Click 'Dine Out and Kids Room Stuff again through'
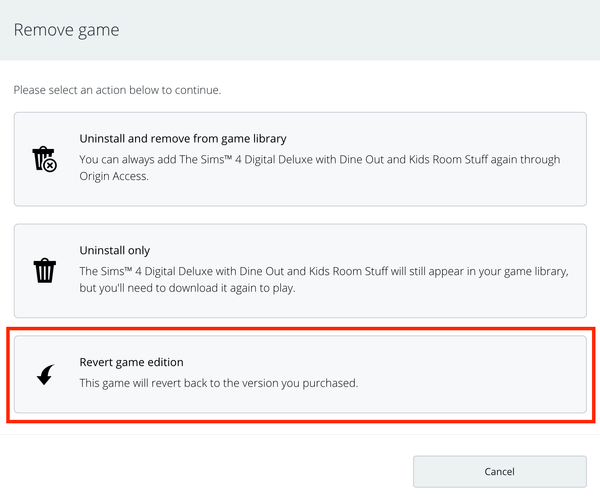The image size is (600, 496). (x=450, y=159)
